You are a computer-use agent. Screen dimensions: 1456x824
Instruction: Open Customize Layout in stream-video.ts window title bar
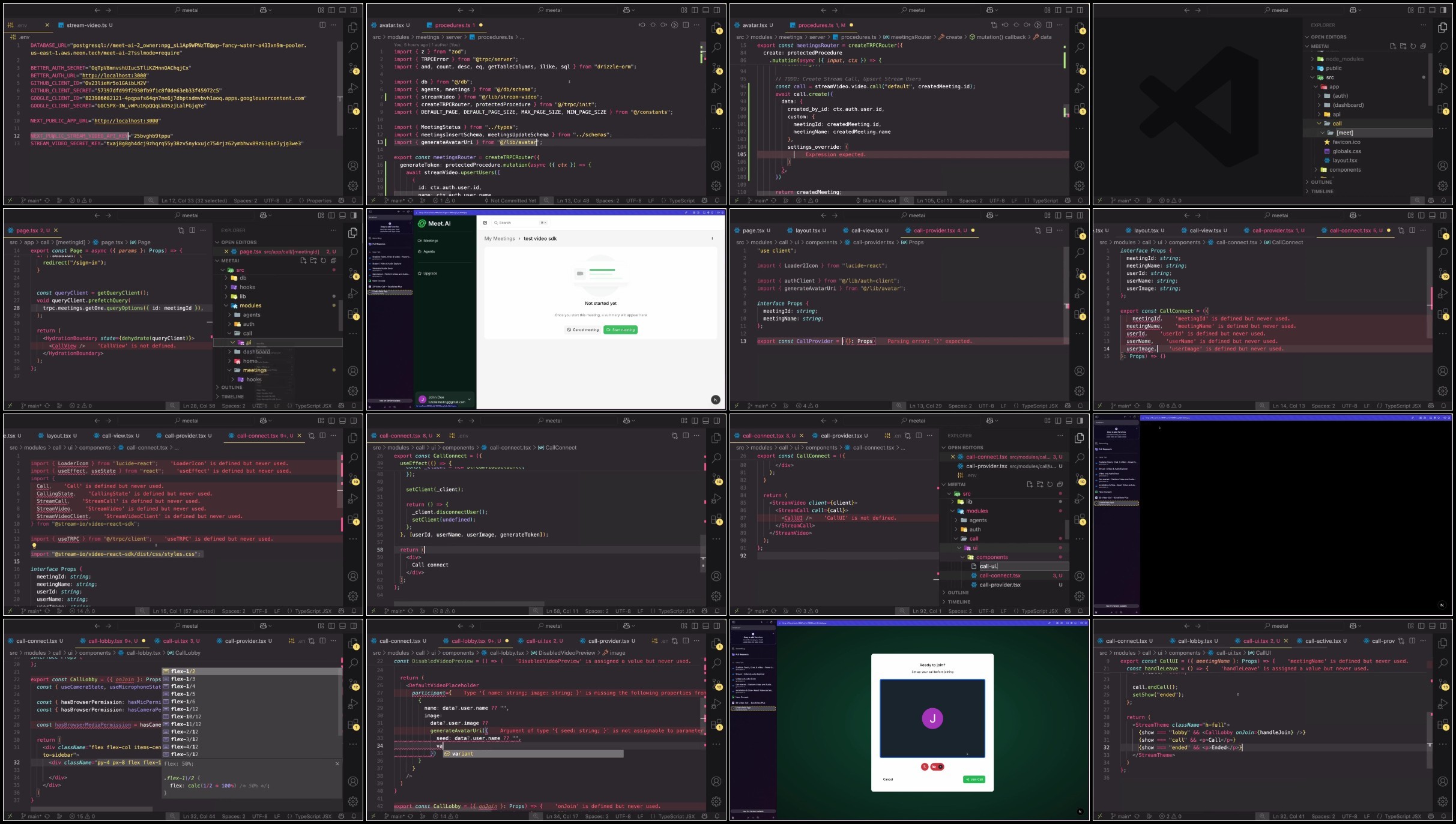click(321, 10)
